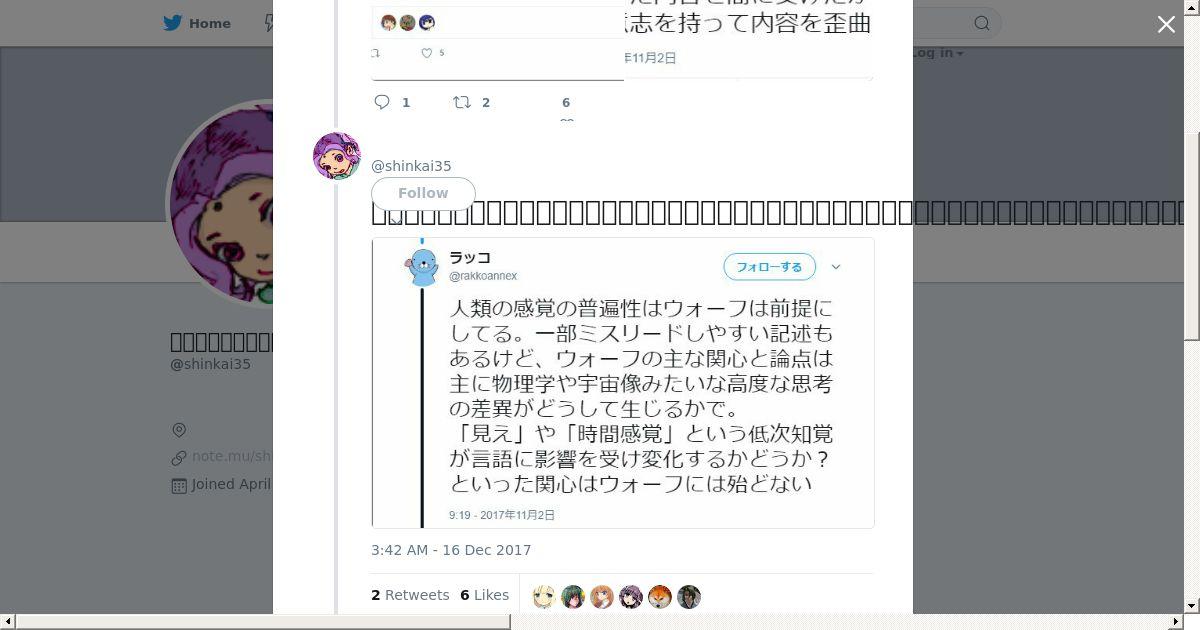Close the tweet overlay with X
Screen dimensions: 1200x630
pyautogui.click(x=1166, y=25)
